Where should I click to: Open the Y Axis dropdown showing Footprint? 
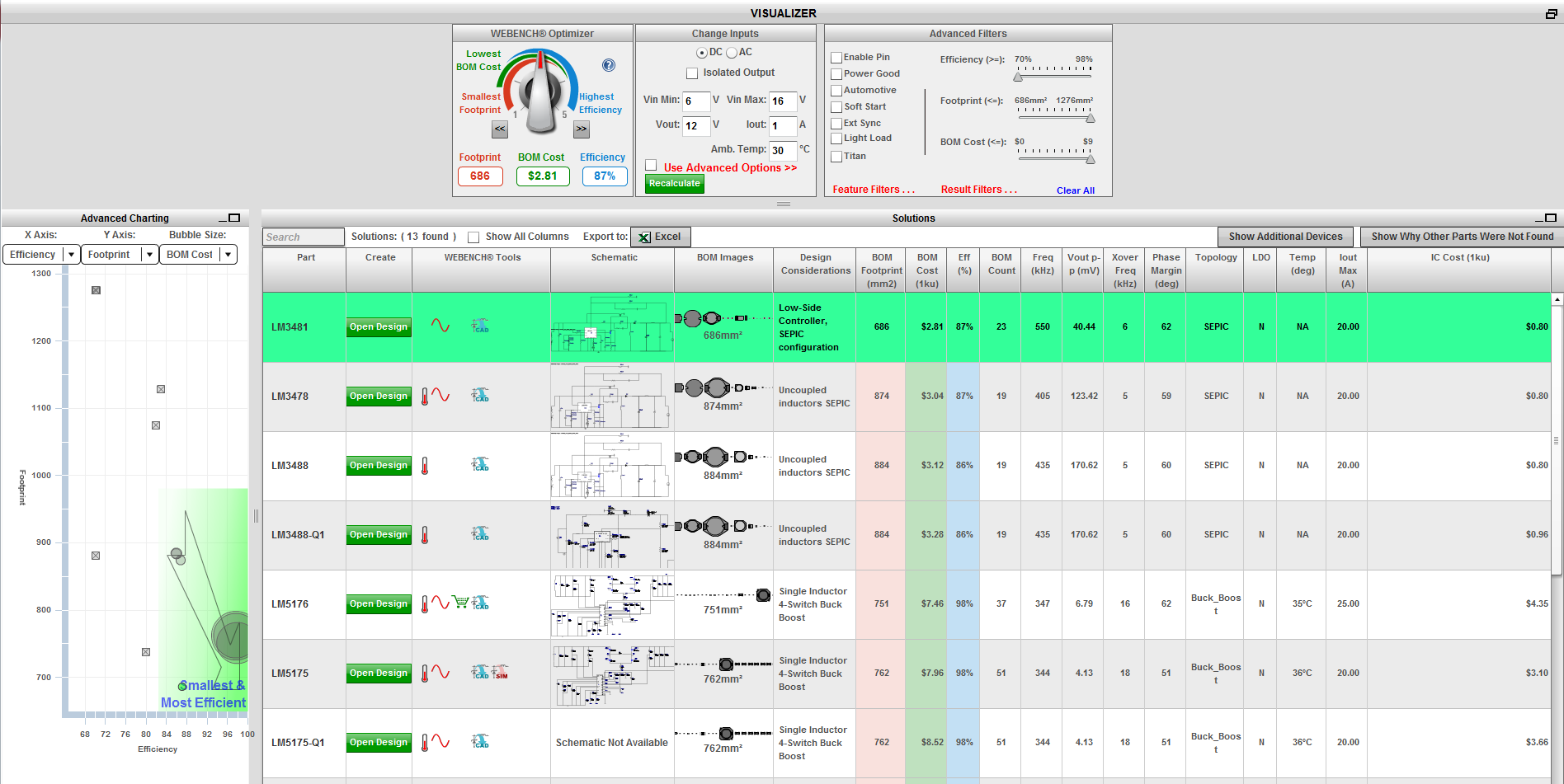[x=148, y=254]
